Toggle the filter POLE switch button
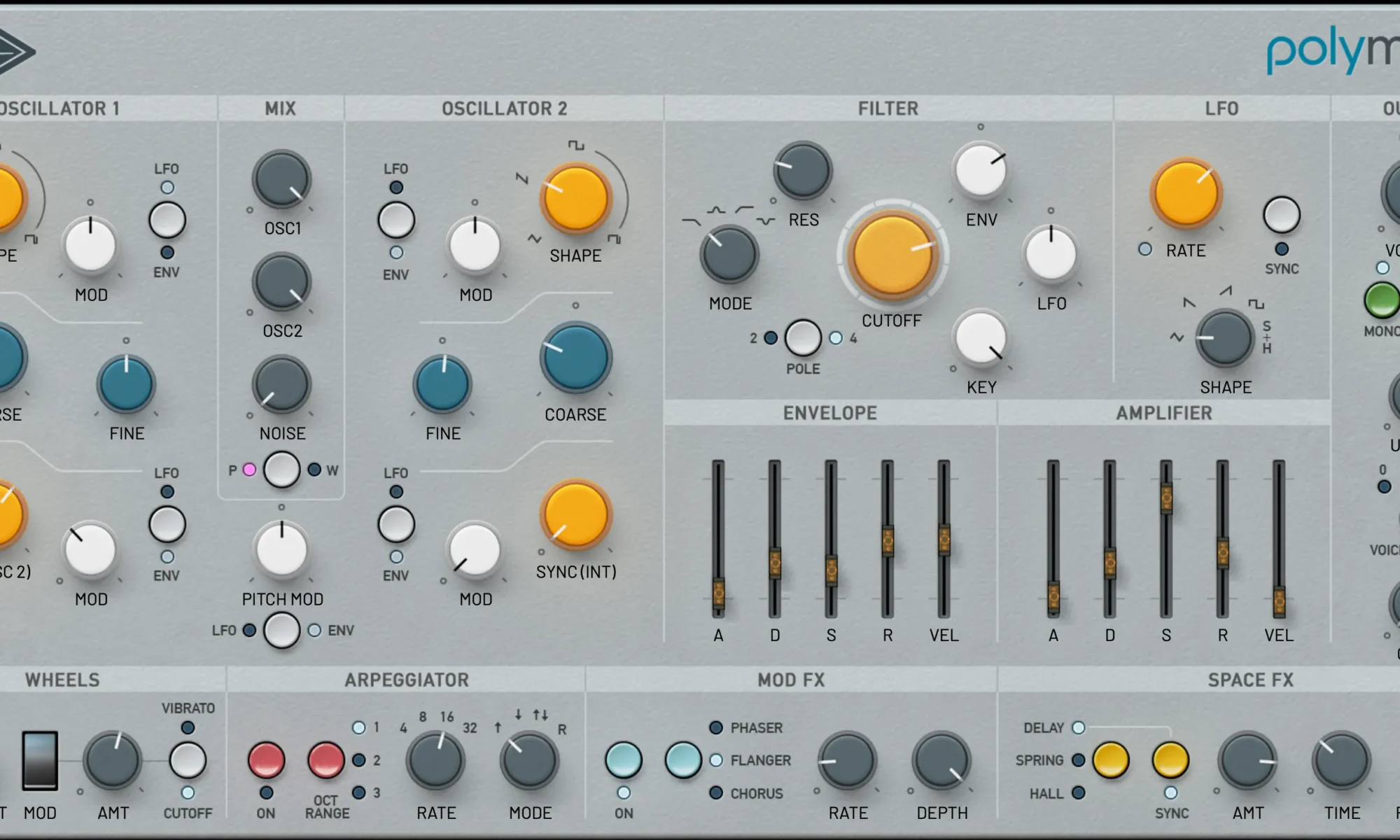Image resolution: width=1400 pixels, height=840 pixels. [803, 338]
